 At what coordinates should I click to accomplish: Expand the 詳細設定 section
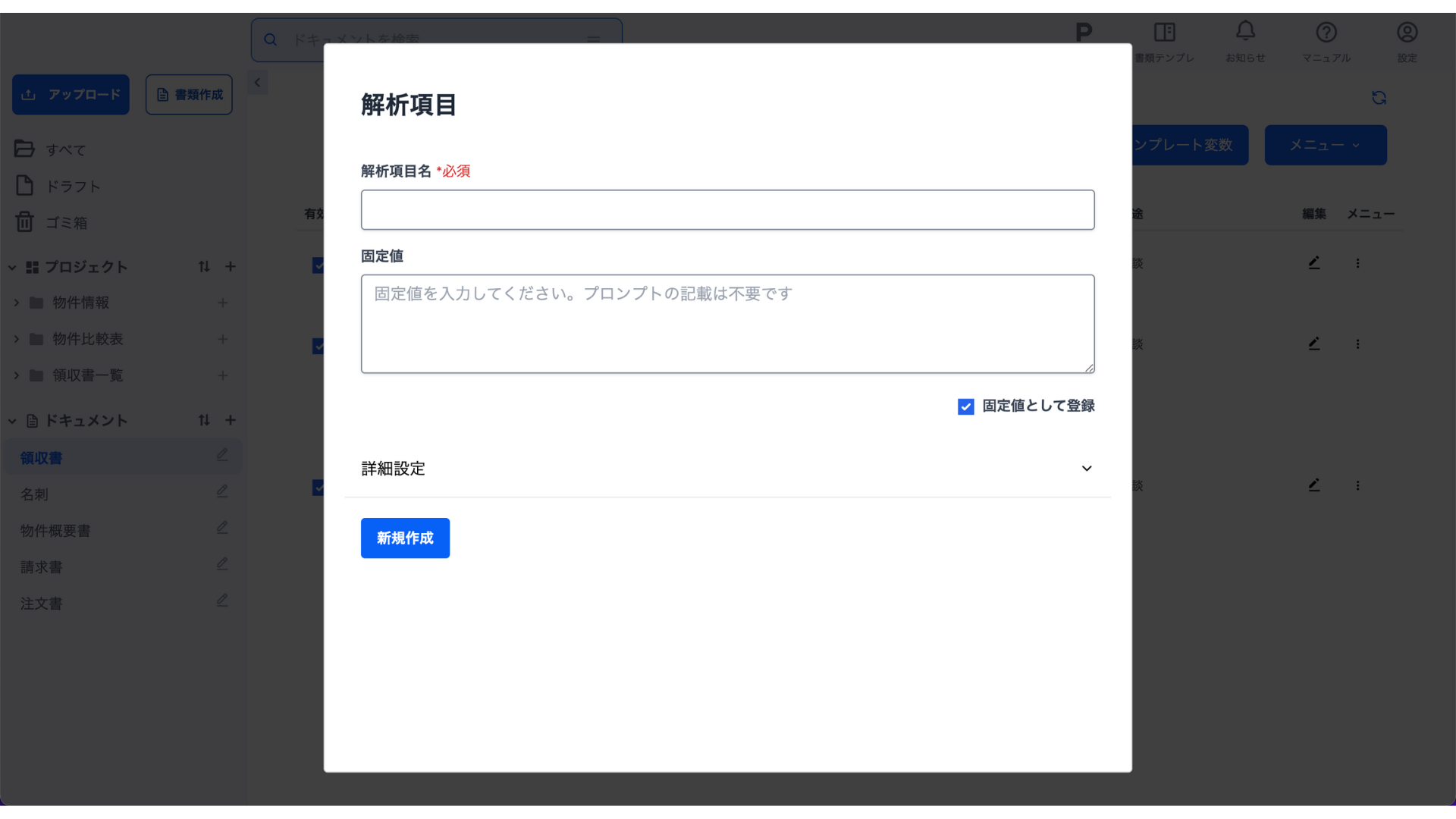1086,469
